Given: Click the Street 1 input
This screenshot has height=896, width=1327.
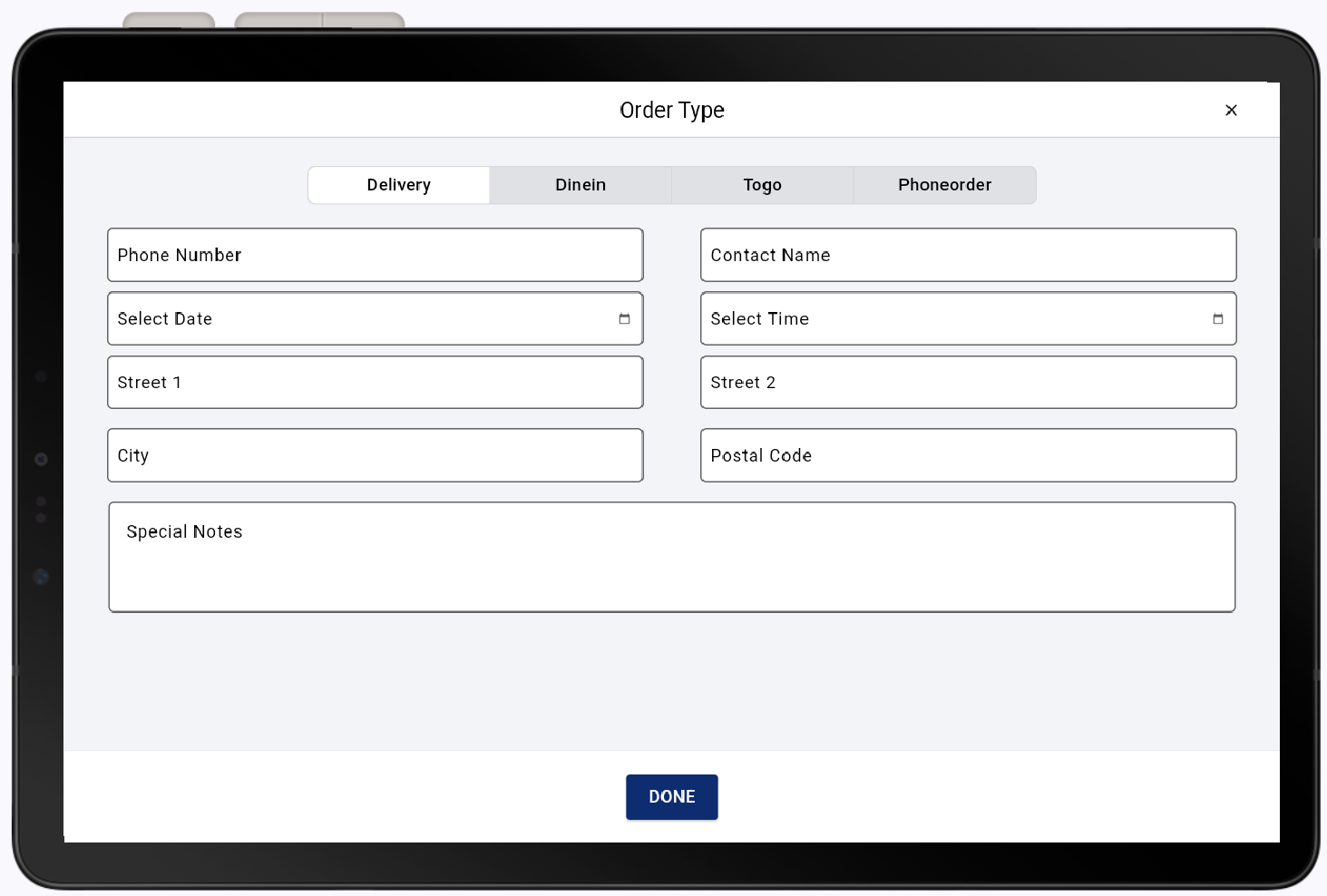Looking at the screenshot, I should 375,382.
